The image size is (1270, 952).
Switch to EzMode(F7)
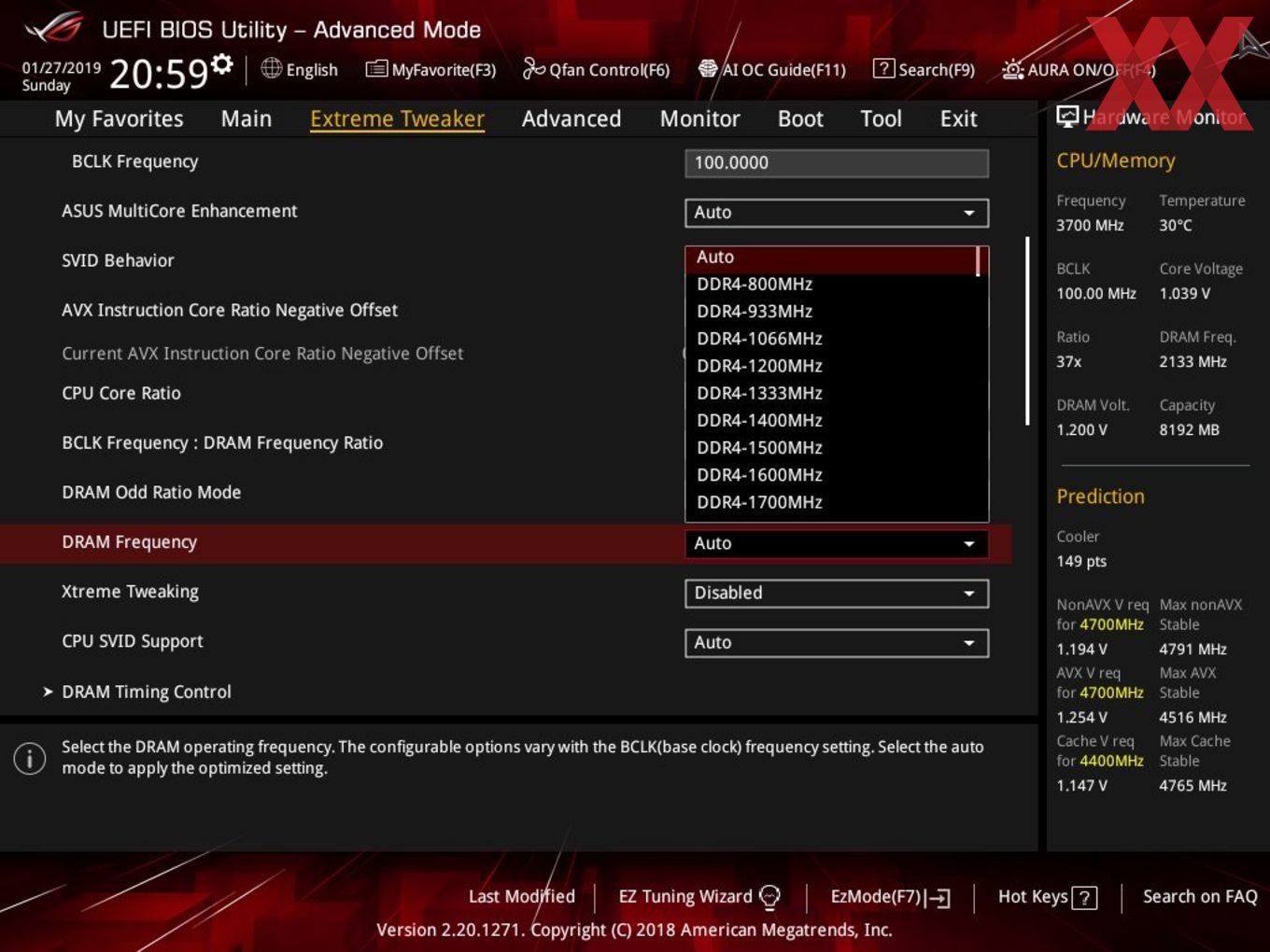(x=890, y=897)
